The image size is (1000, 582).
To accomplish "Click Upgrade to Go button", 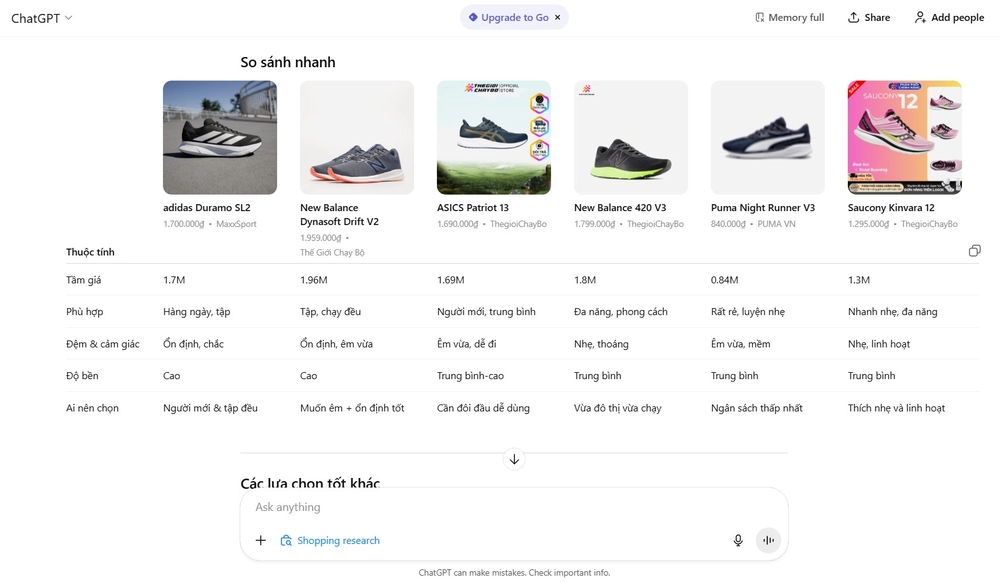I will 508,18.
